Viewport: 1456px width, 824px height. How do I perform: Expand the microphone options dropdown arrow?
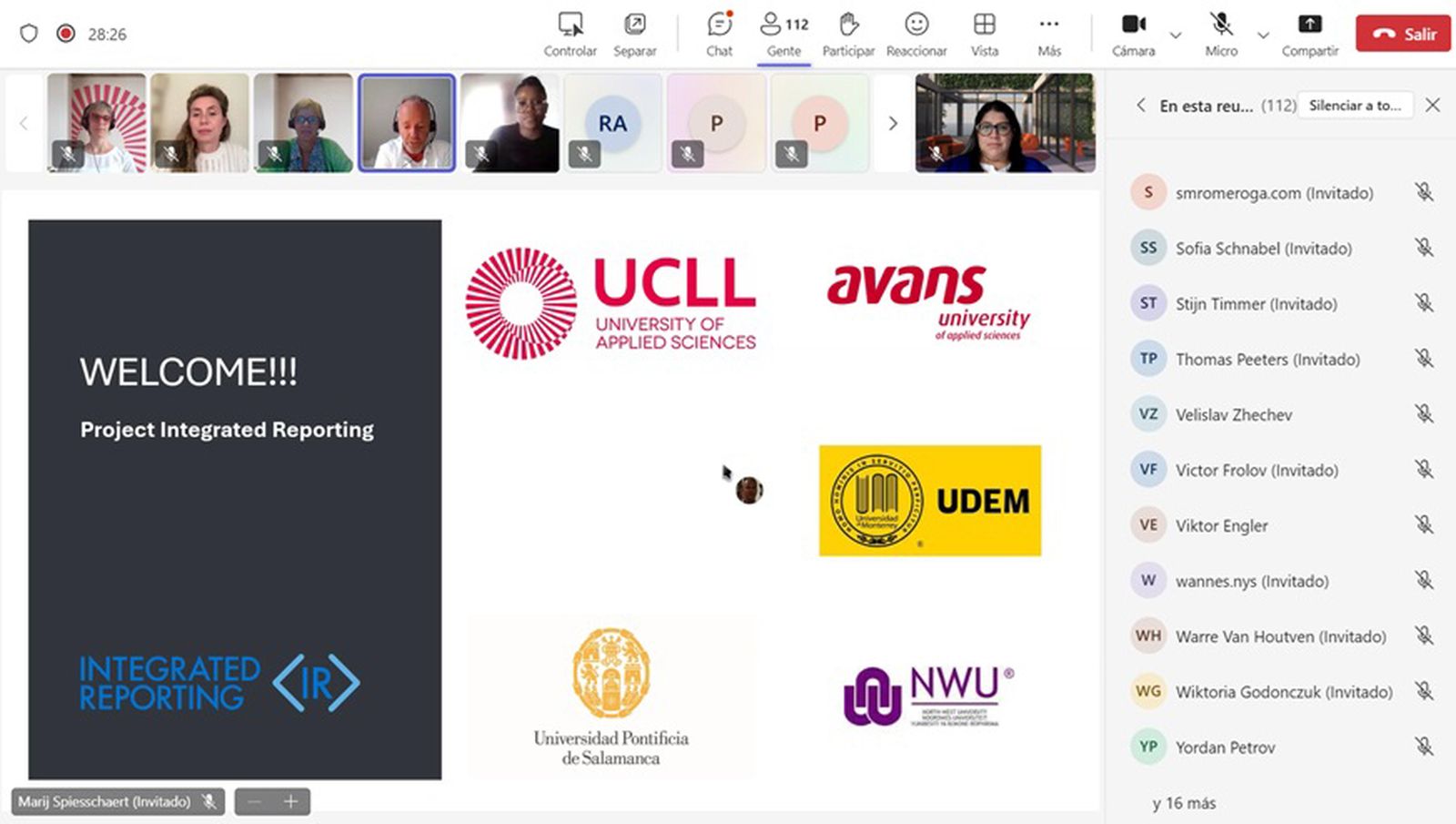pyautogui.click(x=1263, y=36)
